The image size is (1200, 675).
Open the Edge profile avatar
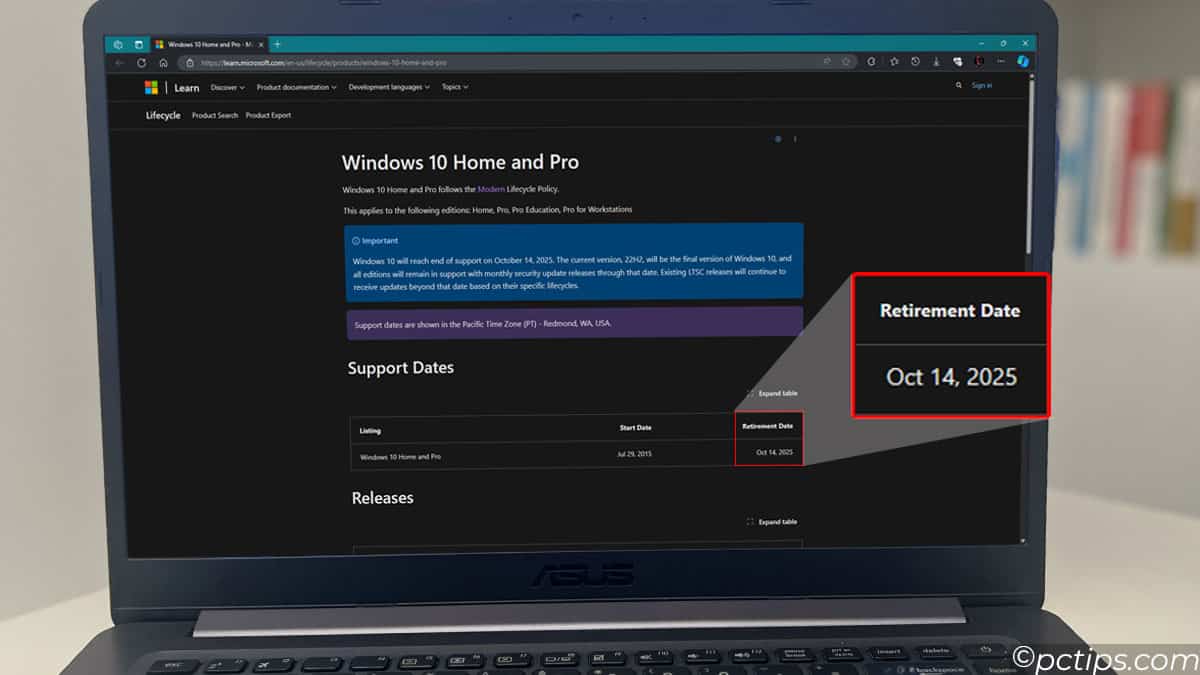(979, 61)
